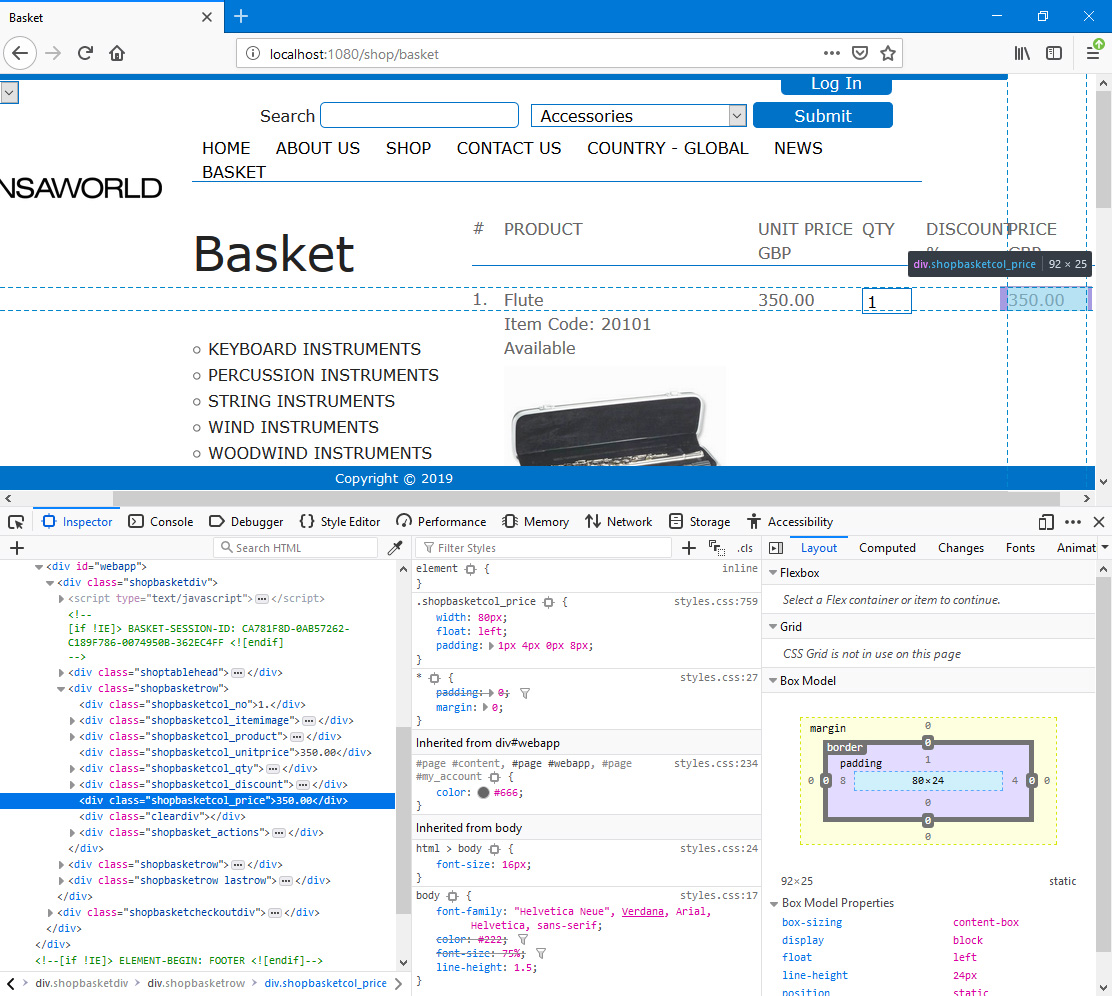Close the developer tools panel
1112x996 pixels.
tap(1099, 522)
